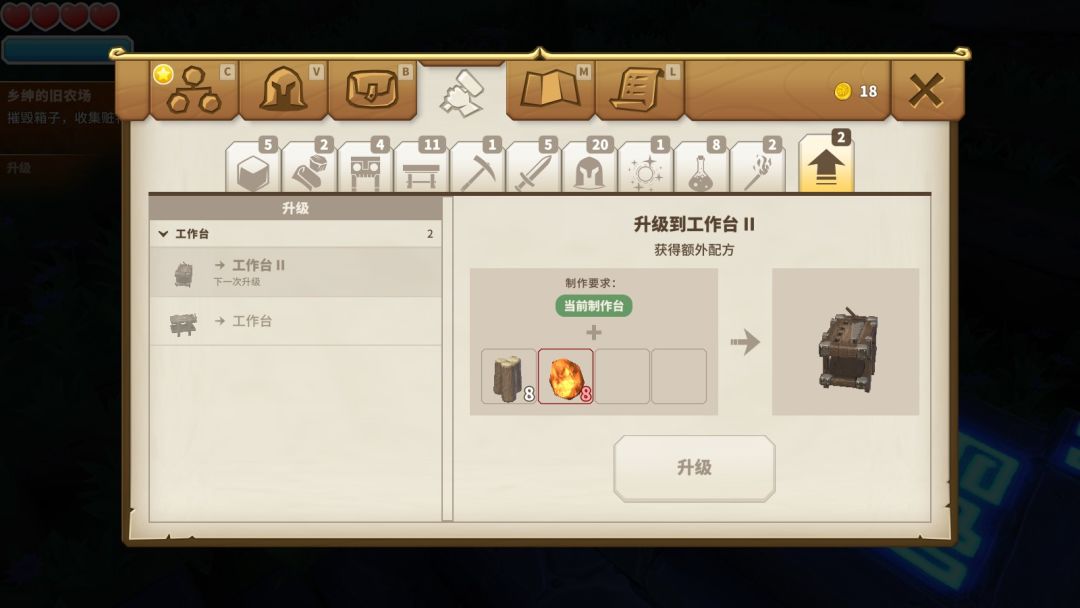
Task: Select the 工作台 list entry
Action: click(295, 322)
